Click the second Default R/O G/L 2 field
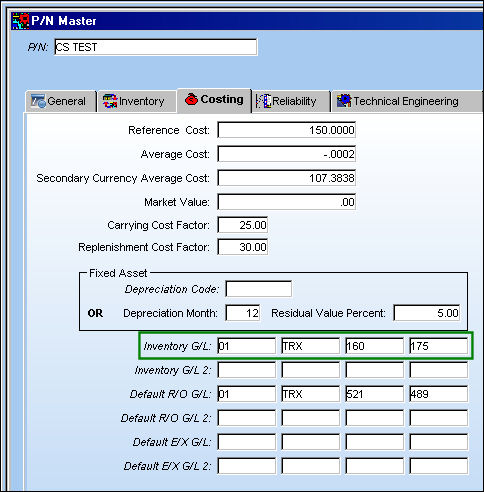Image resolution: width=484 pixels, height=492 pixels. pos(311,418)
